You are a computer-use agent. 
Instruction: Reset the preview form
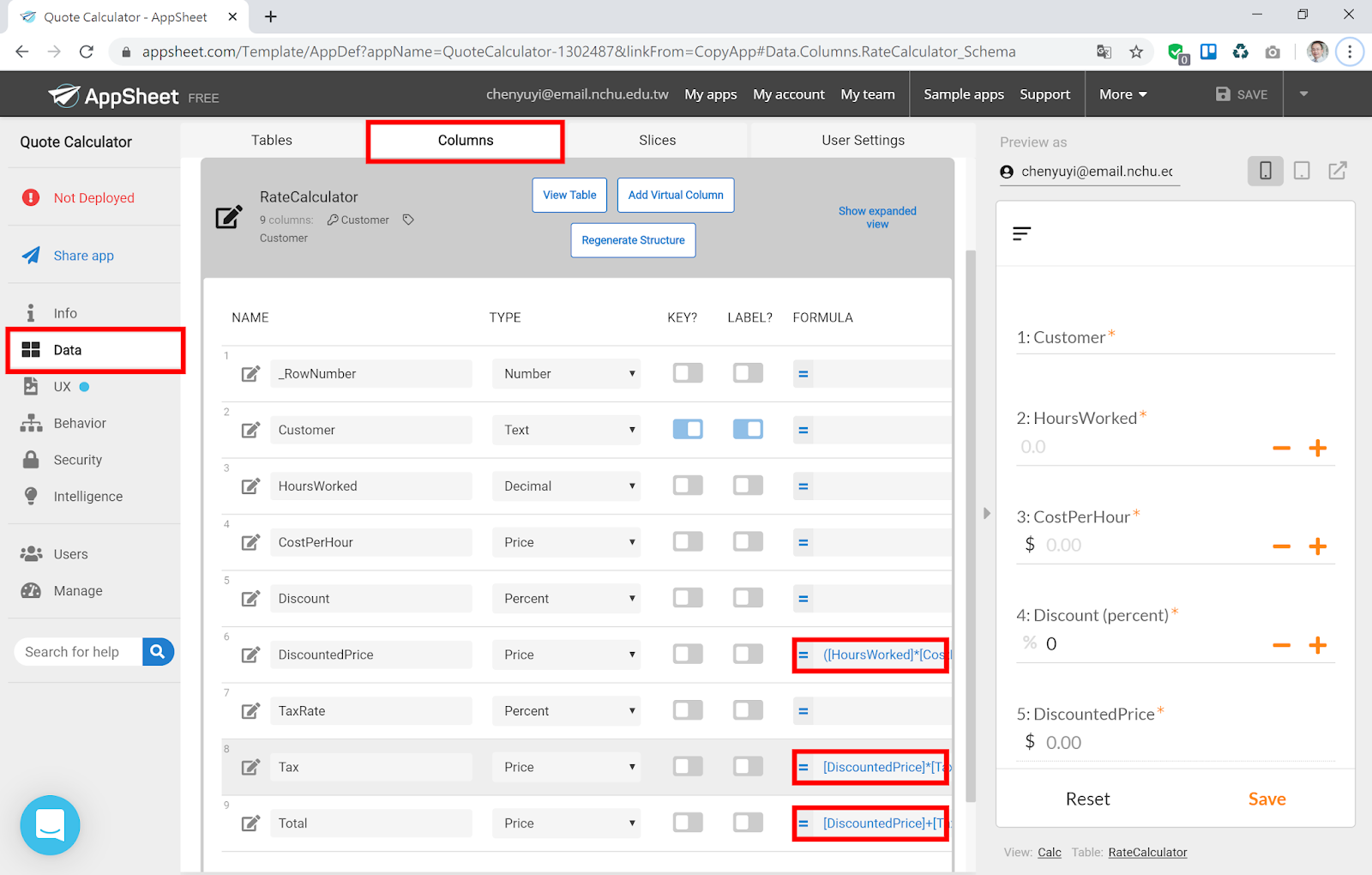[1087, 800]
